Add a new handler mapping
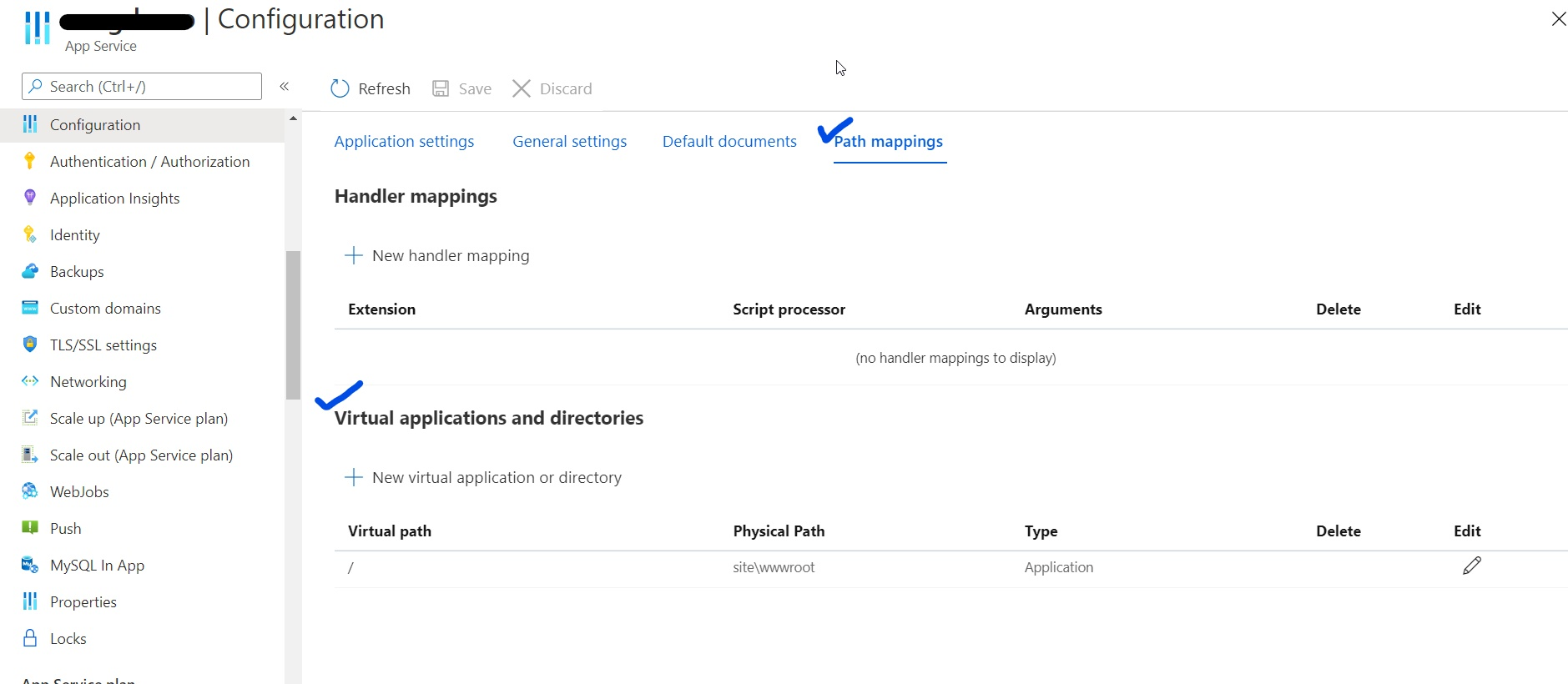 [x=436, y=255]
